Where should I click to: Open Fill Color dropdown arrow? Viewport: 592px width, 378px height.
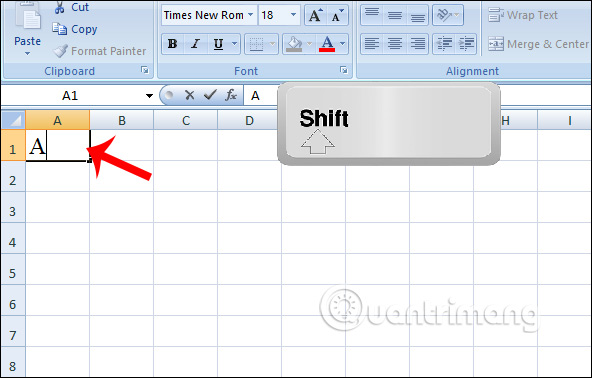point(310,44)
